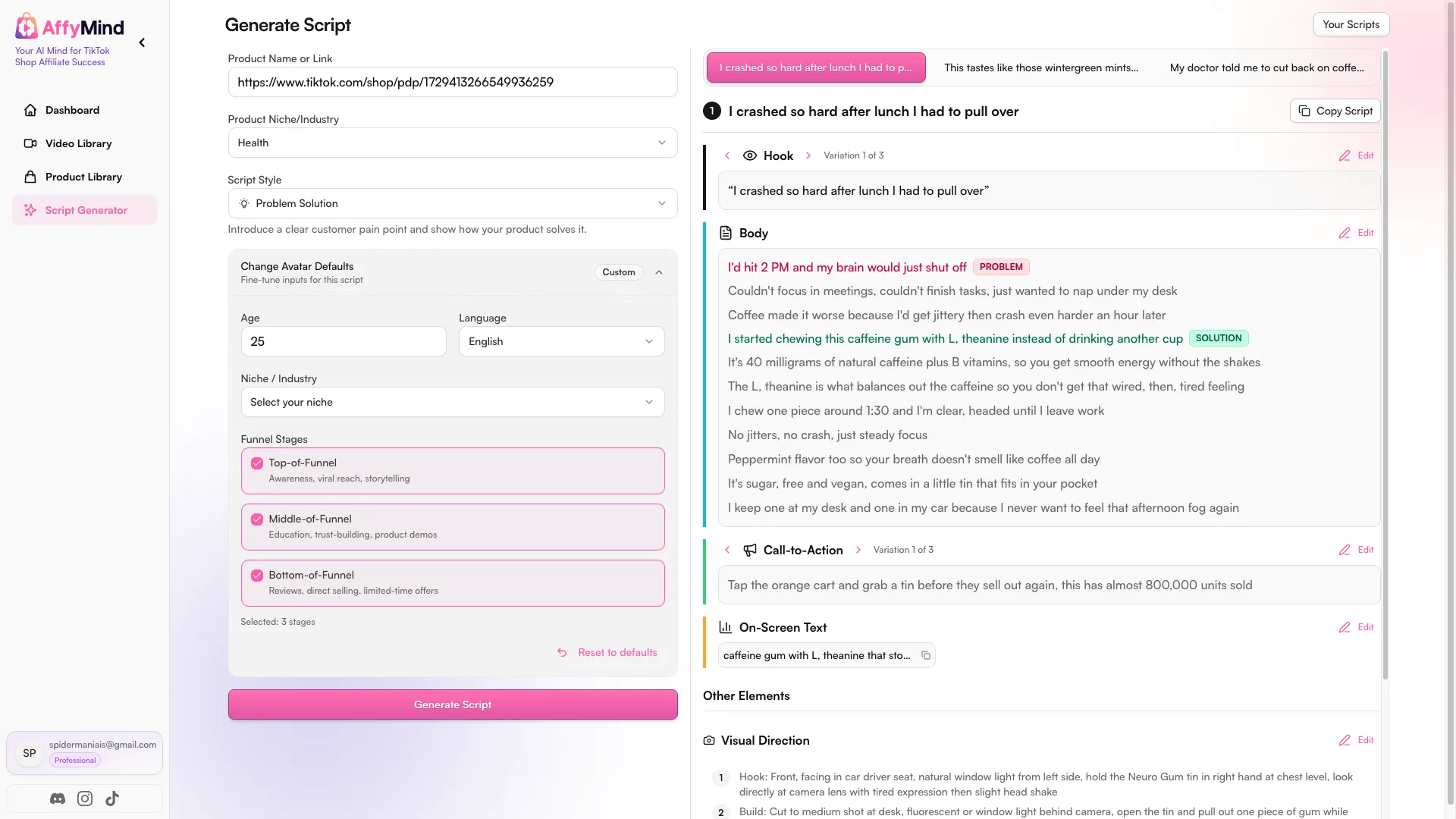Show previous Hook variation
The height and width of the screenshot is (819, 1456).
click(x=727, y=155)
